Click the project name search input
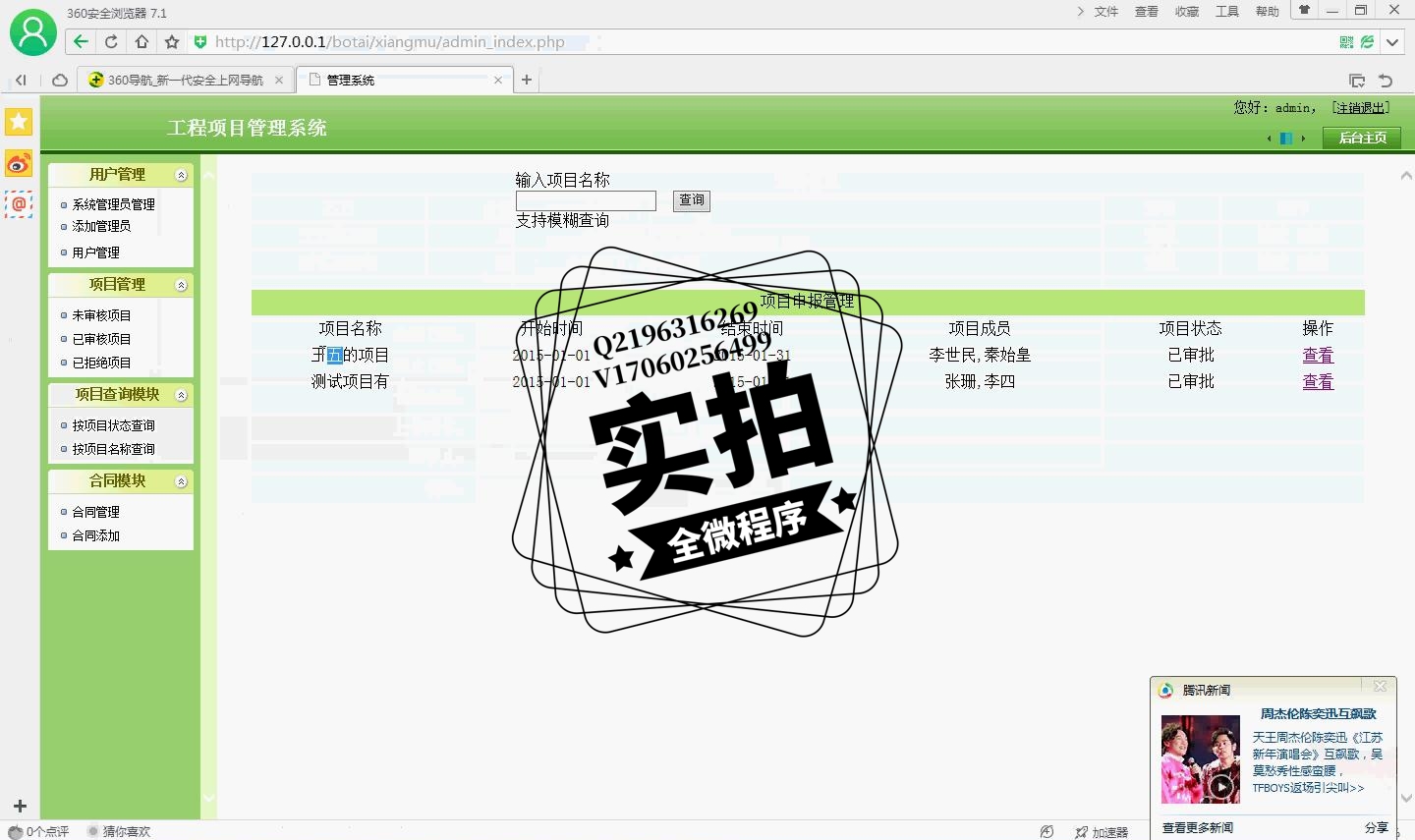Screen dimensions: 1415x840 click(x=586, y=200)
